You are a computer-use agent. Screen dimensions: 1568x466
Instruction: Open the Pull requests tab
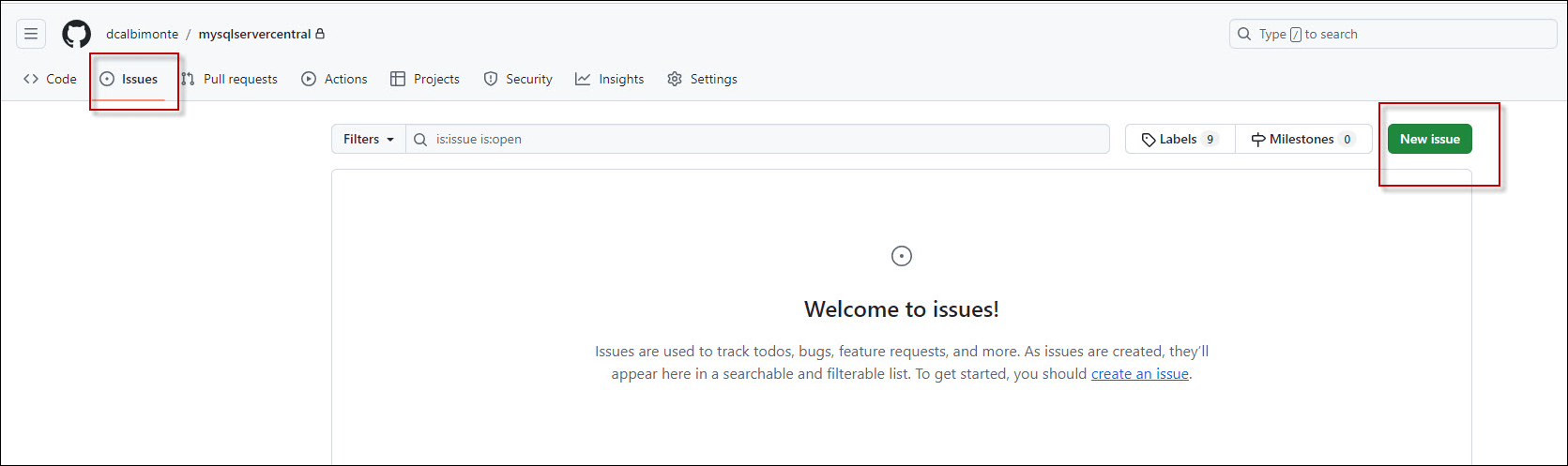pos(230,80)
